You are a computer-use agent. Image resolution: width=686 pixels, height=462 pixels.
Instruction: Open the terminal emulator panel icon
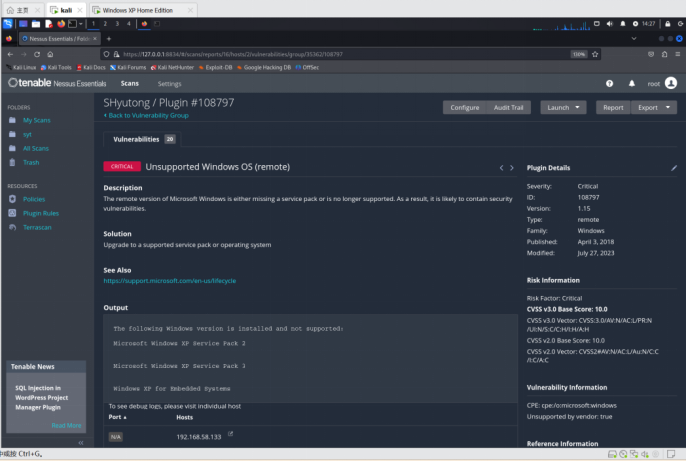point(73,24)
